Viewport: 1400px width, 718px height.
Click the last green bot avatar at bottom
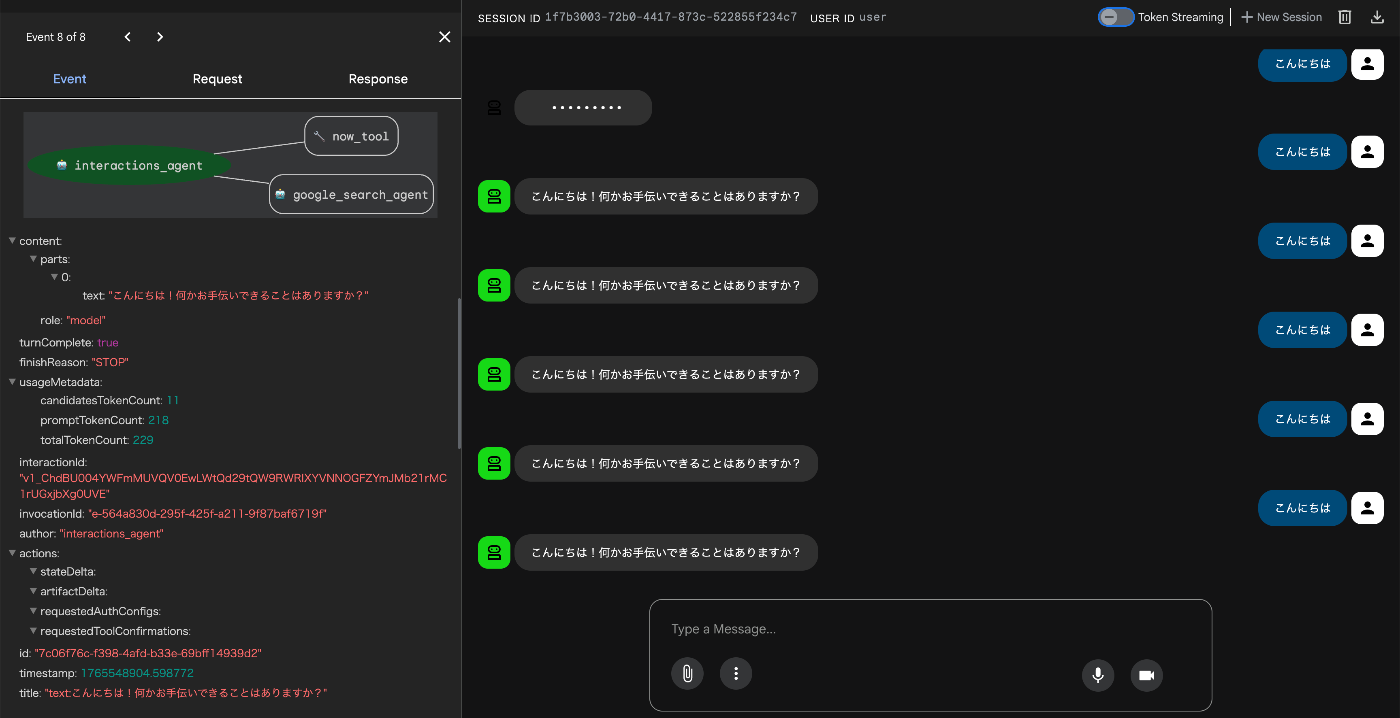[x=494, y=553]
